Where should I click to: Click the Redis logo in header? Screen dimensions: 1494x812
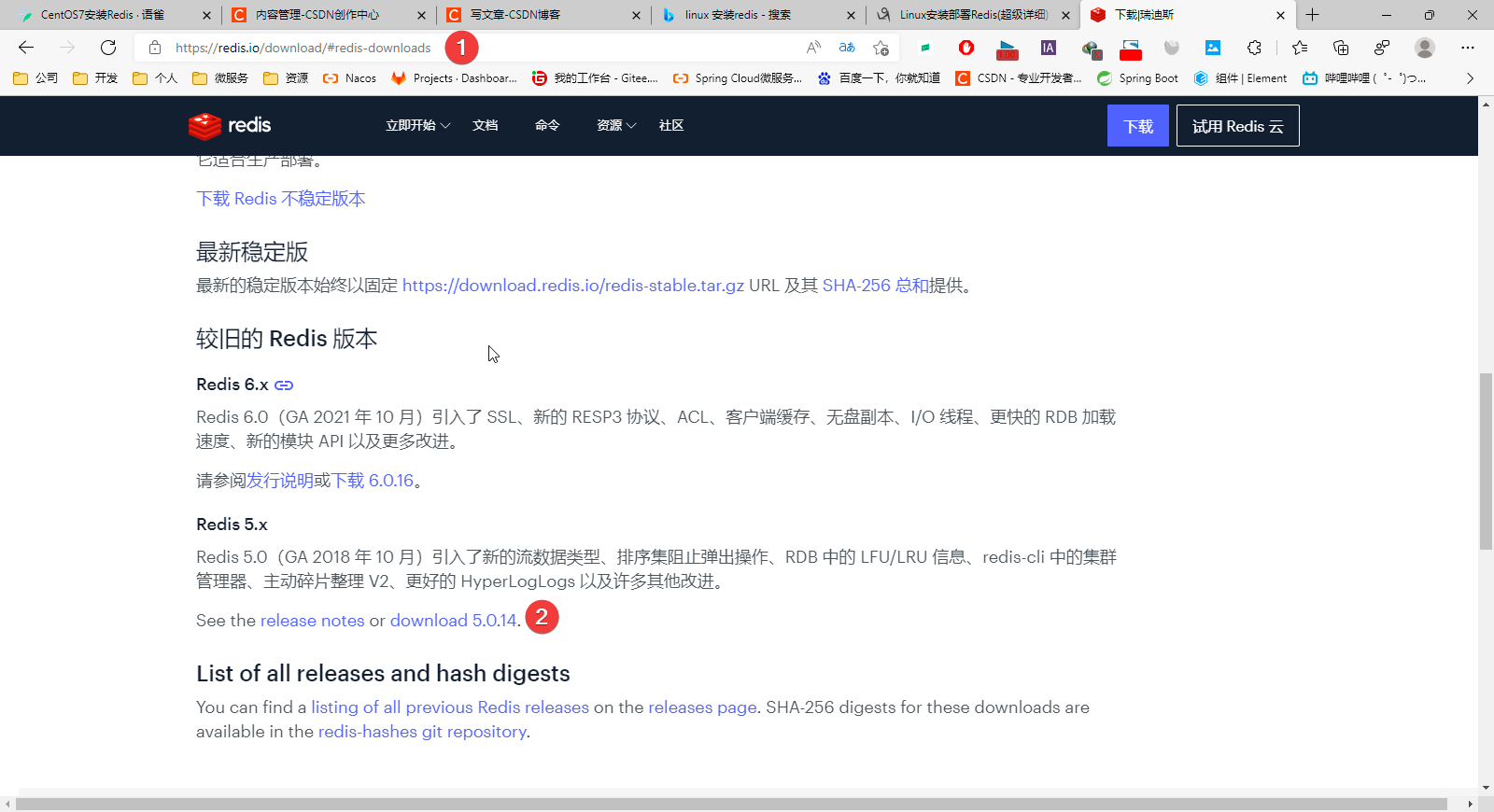[230, 125]
